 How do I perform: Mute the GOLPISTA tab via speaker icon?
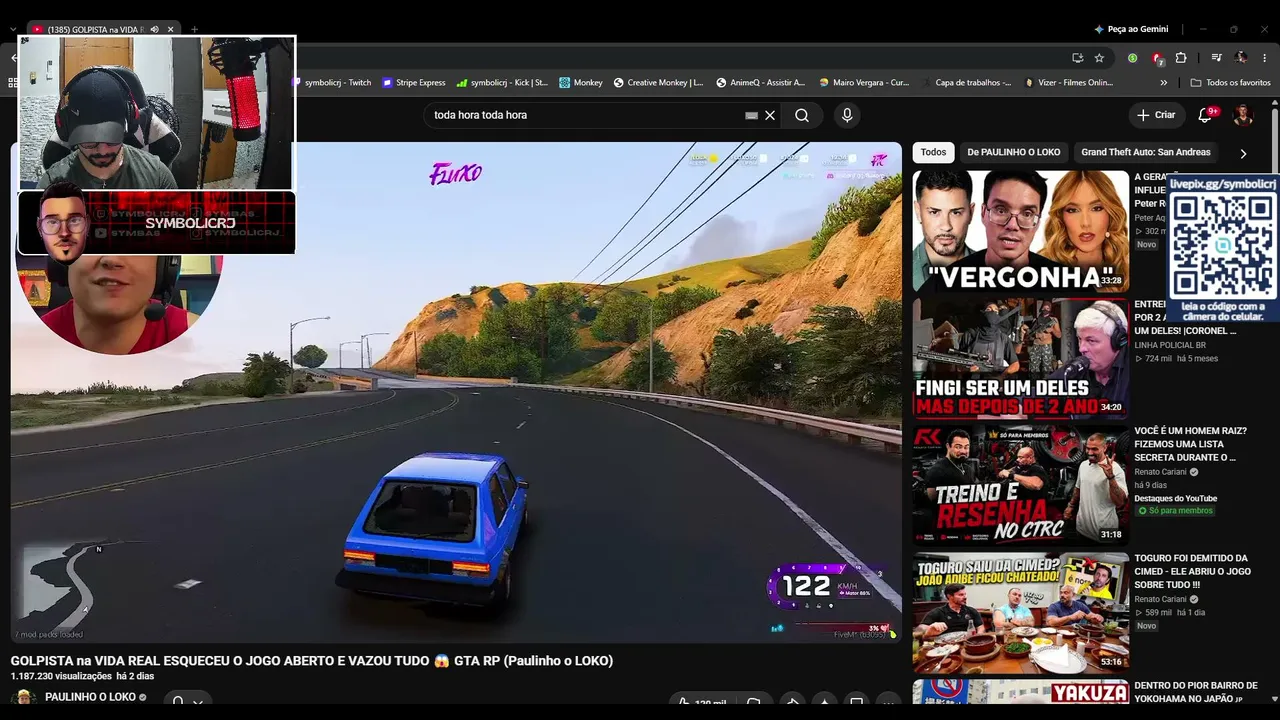click(154, 30)
